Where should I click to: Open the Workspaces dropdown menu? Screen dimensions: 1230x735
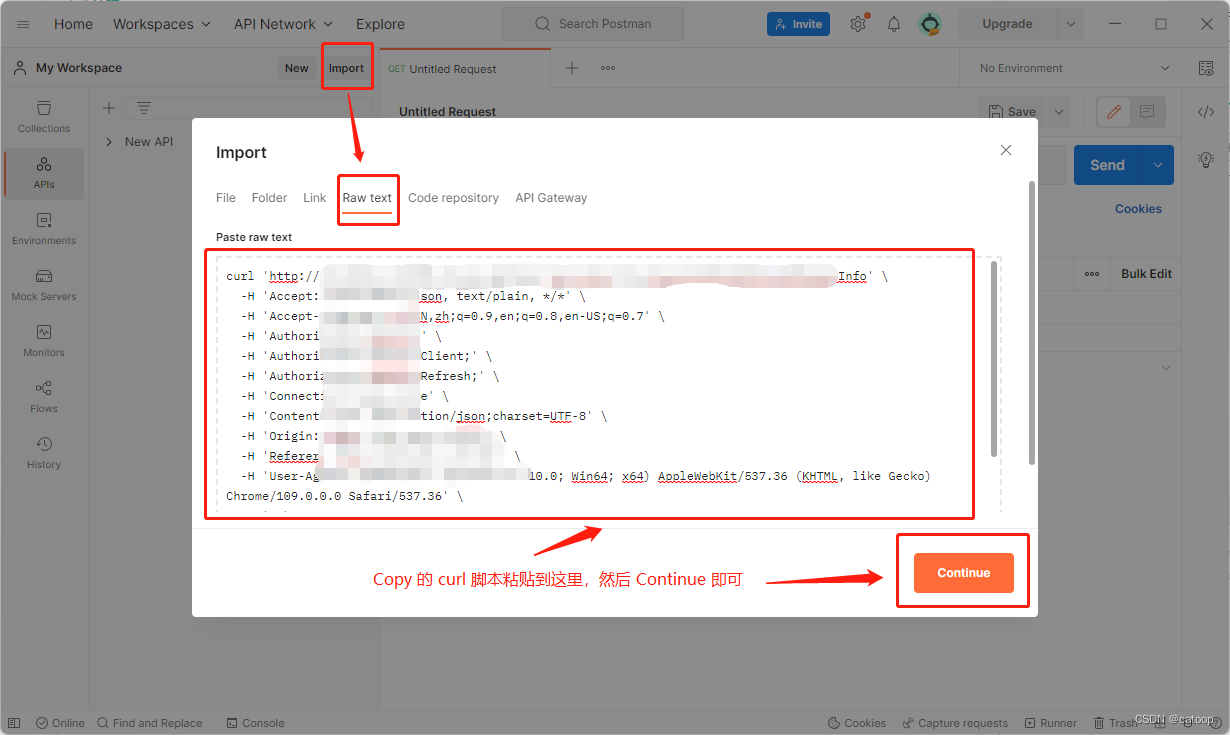161,23
